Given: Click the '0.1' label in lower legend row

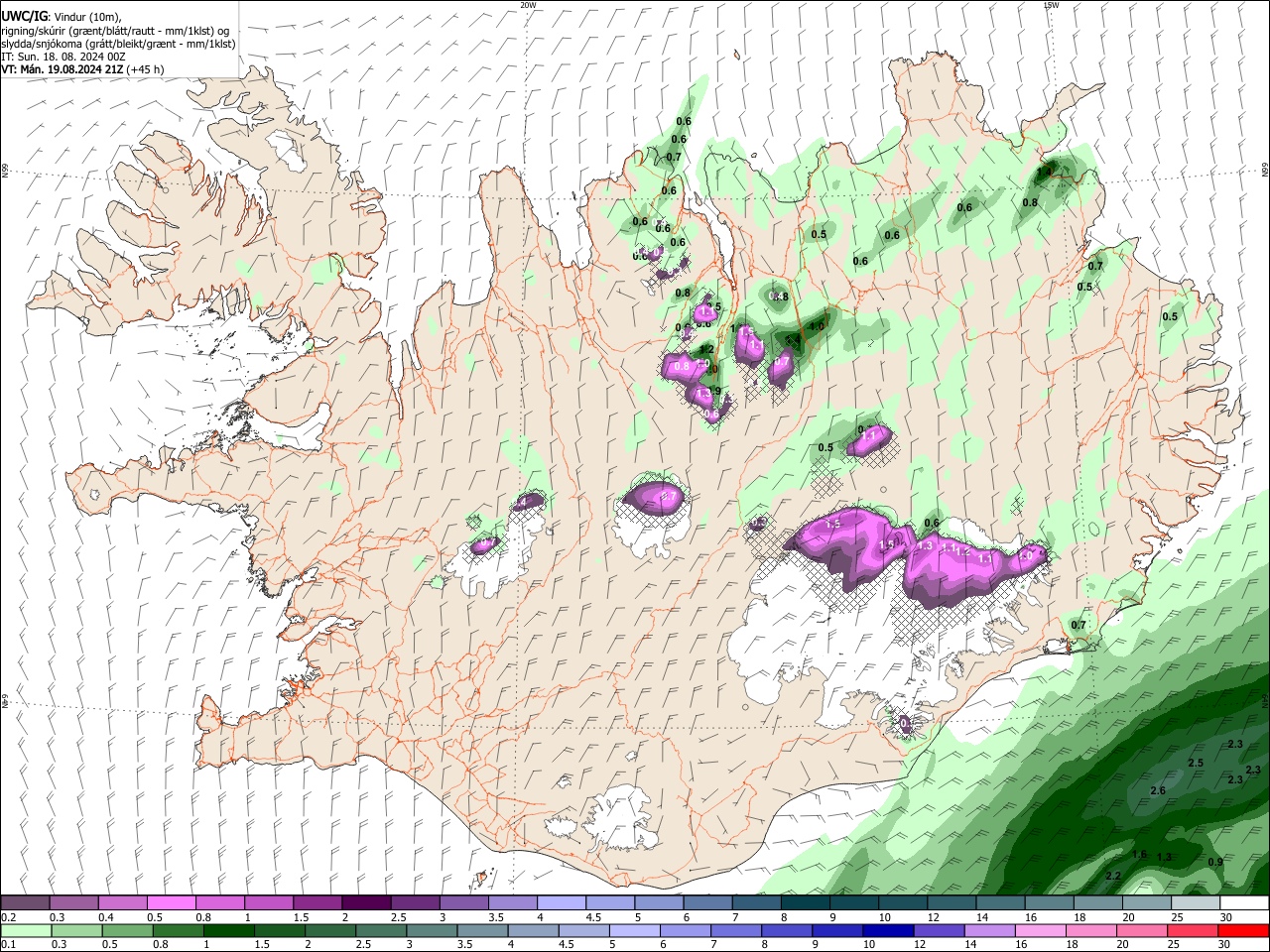Looking at the screenshot, I should pos(9,944).
